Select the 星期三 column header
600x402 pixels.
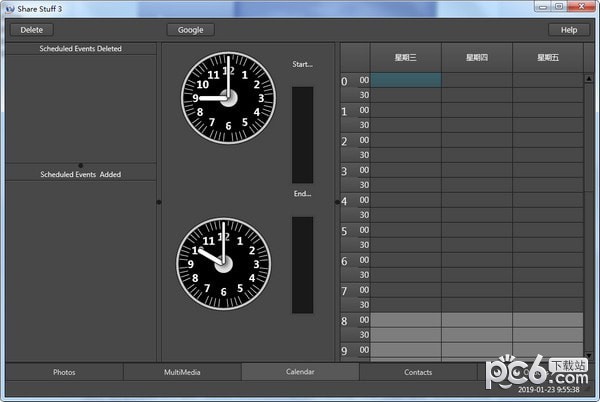coord(405,57)
